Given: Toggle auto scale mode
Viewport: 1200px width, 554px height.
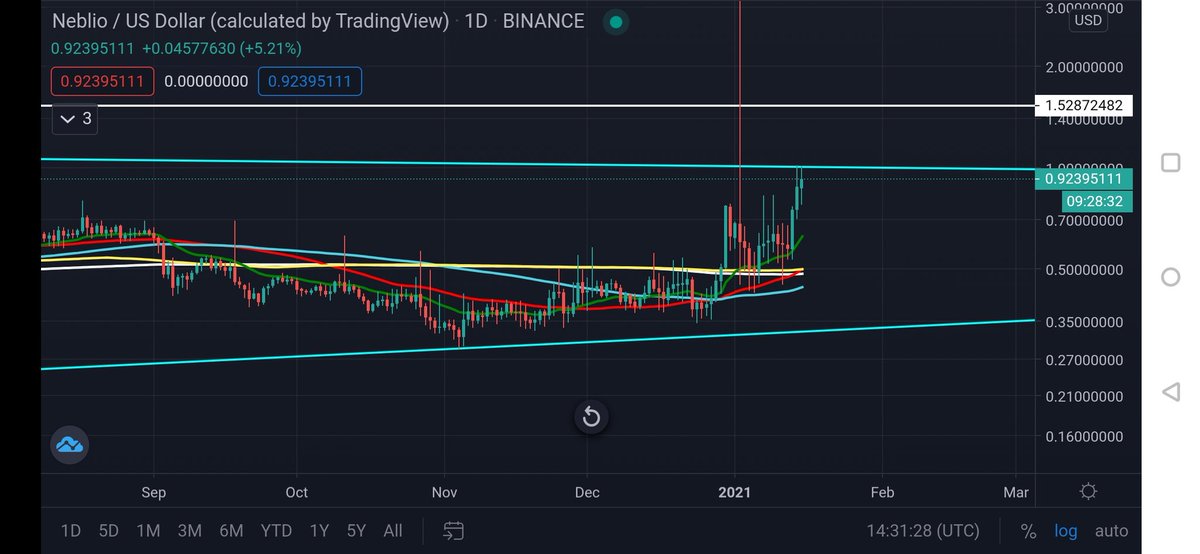Looking at the screenshot, I should [x=1111, y=531].
